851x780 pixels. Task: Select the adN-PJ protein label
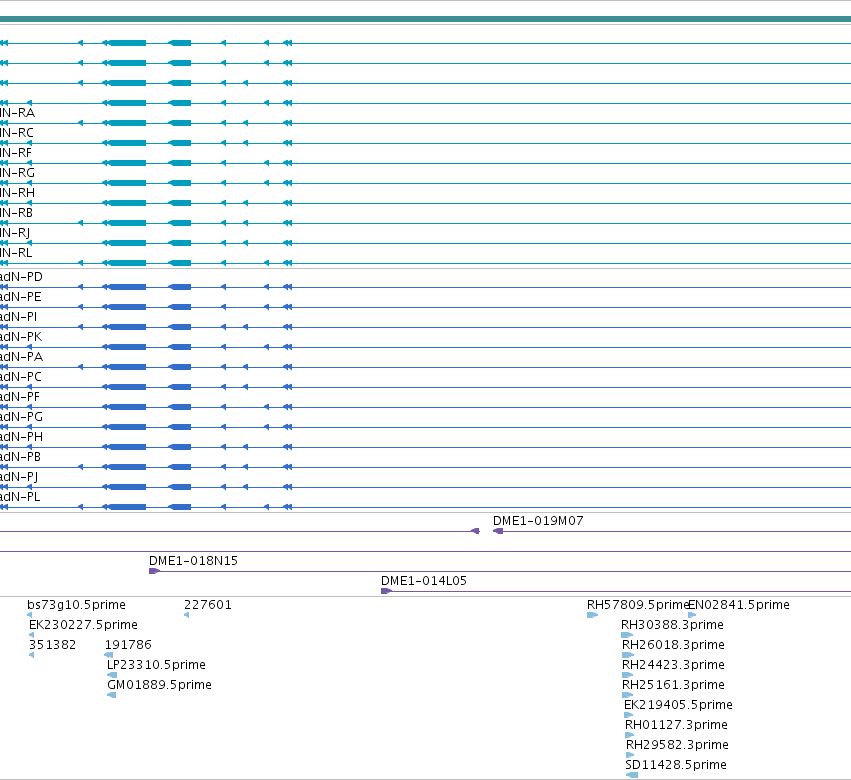click(19, 477)
